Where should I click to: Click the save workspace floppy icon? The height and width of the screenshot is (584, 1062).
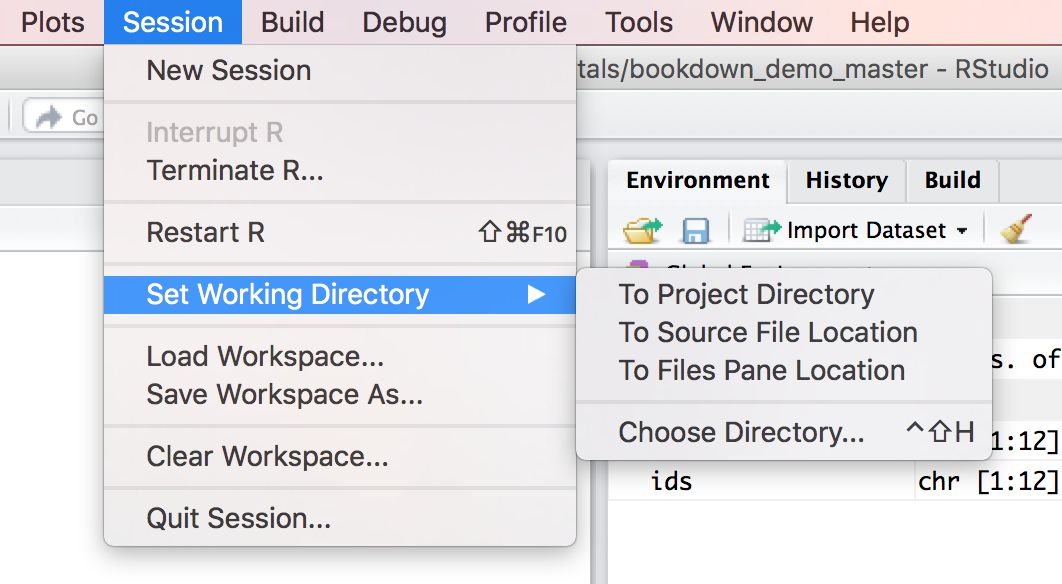tap(696, 231)
